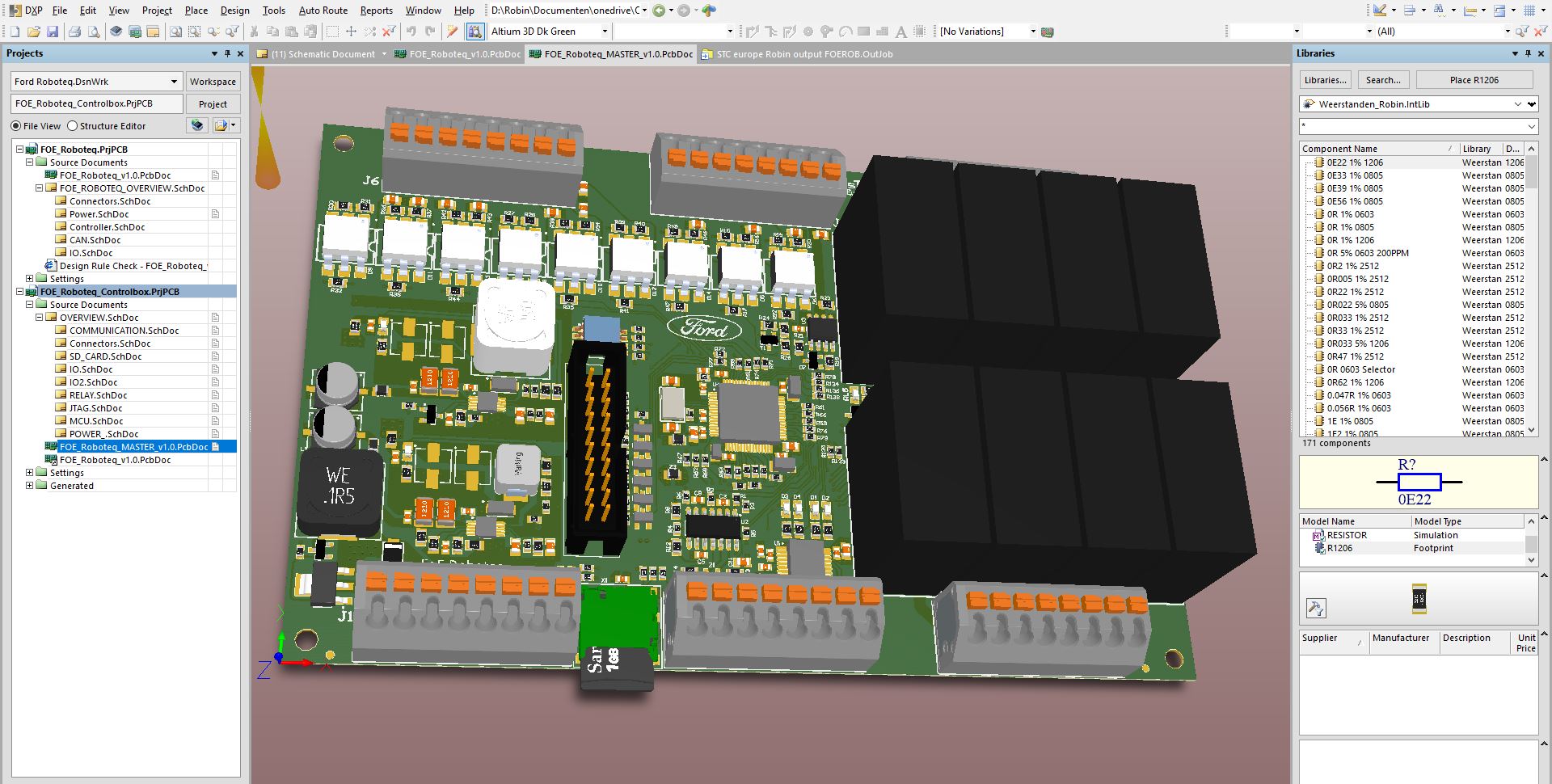Image resolution: width=1552 pixels, height=784 pixels.
Task: Collapse the OVERVIEW.SchDoc tree node
Action: pyautogui.click(x=39, y=318)
